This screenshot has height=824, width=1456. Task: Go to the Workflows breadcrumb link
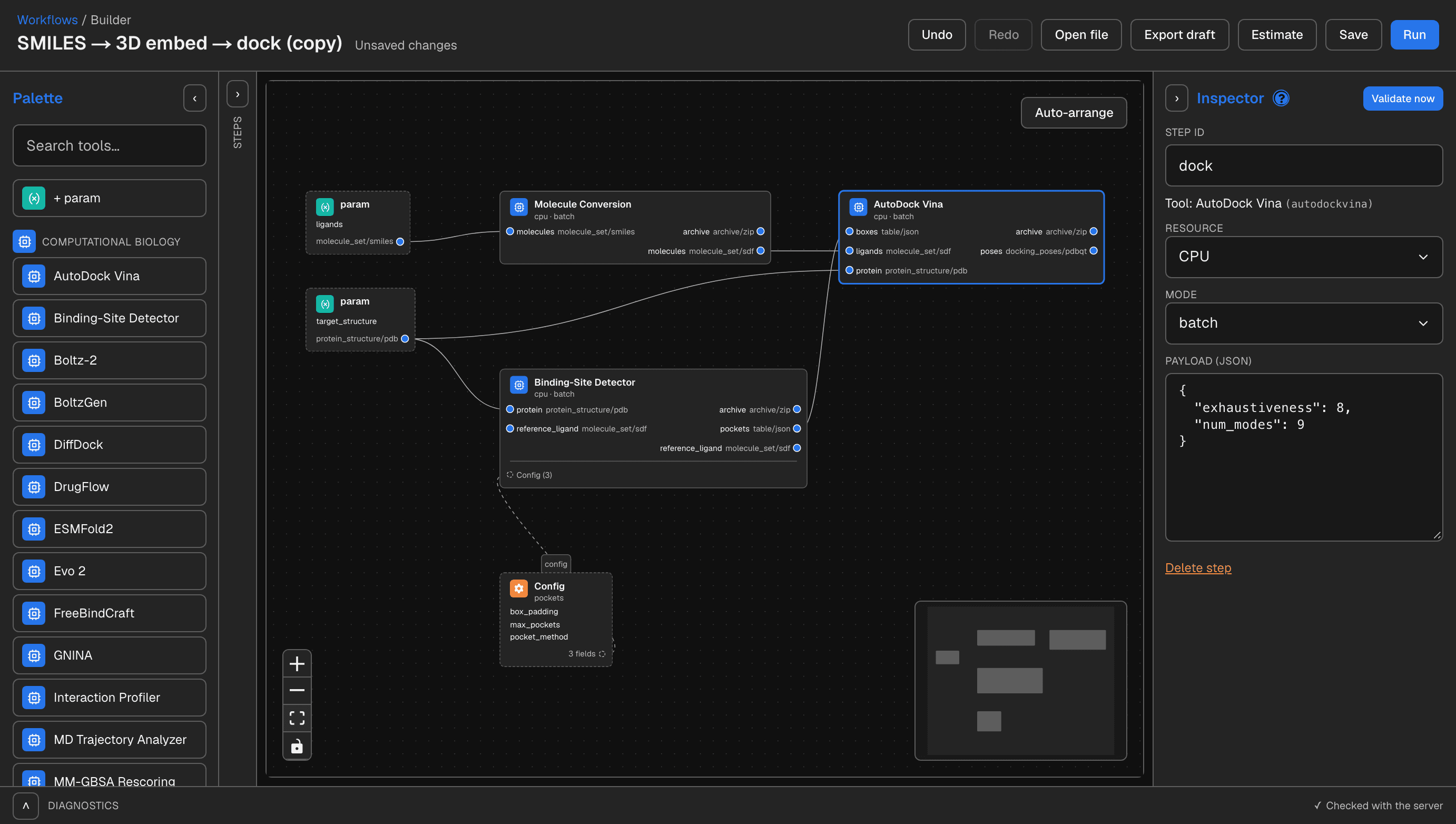coord(47,20)
